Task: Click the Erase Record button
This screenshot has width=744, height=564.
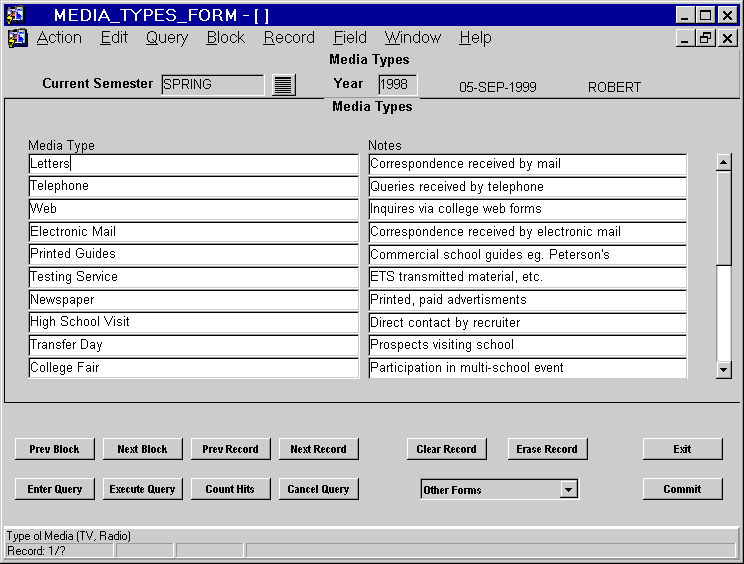Action: coord(547,449)
